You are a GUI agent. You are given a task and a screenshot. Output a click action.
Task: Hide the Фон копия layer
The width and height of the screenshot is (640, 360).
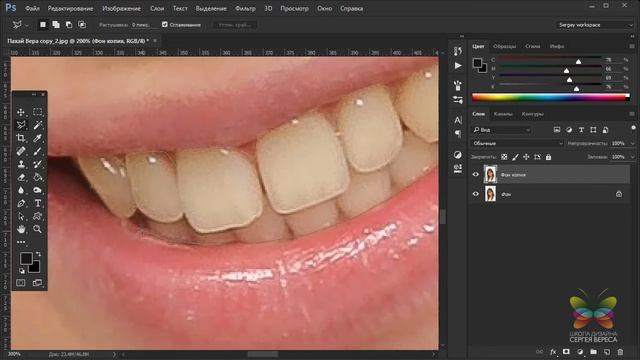[476, 174]
